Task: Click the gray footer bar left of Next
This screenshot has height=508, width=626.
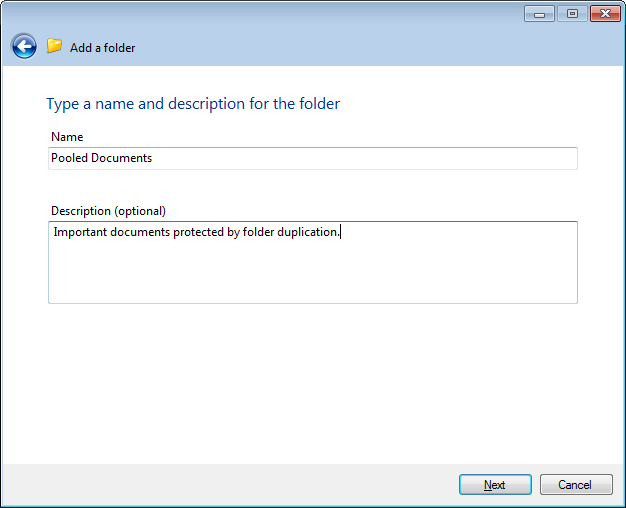Action: coord(230,484)
